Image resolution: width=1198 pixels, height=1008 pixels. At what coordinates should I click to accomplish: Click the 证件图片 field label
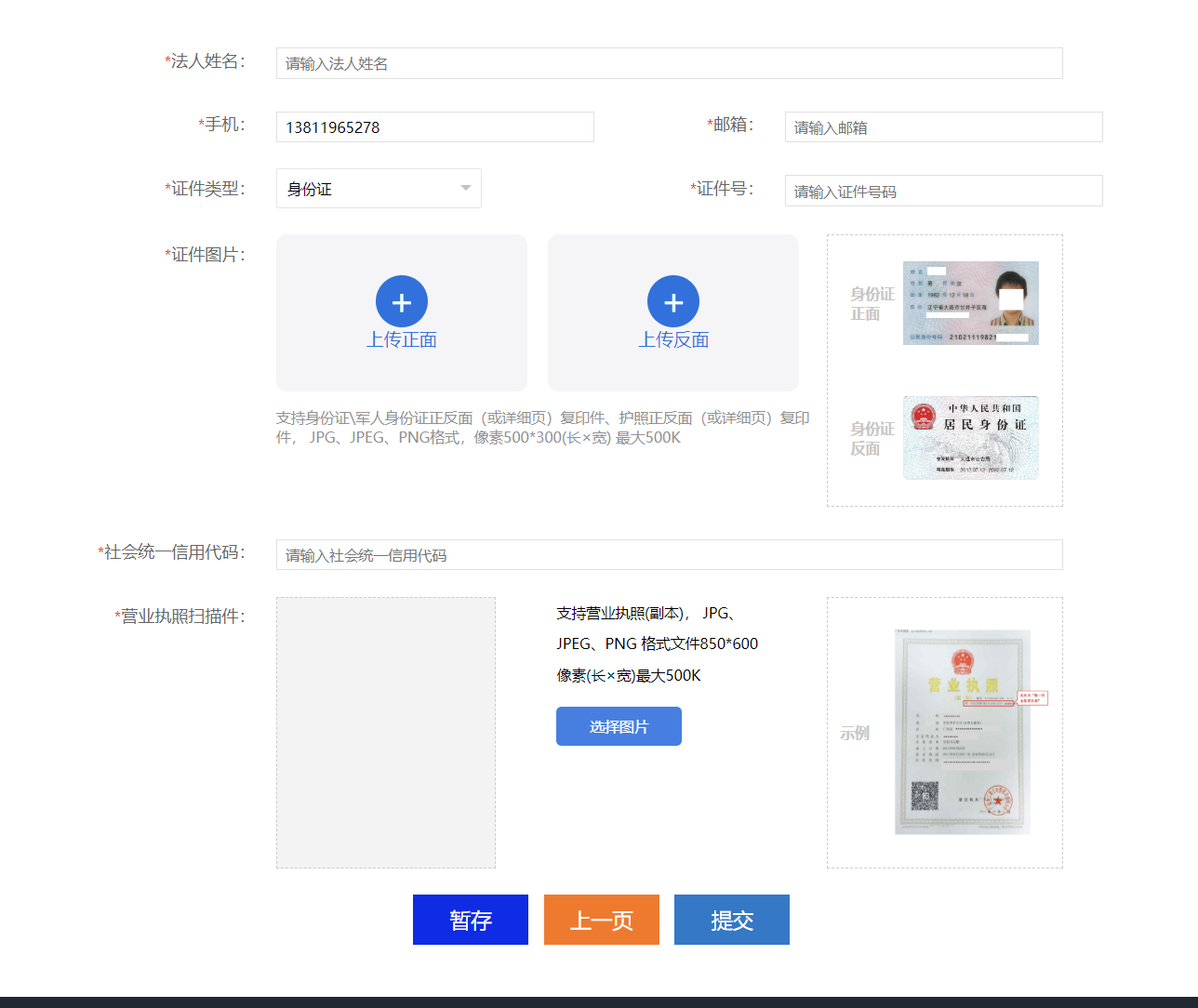pos(206,255)
